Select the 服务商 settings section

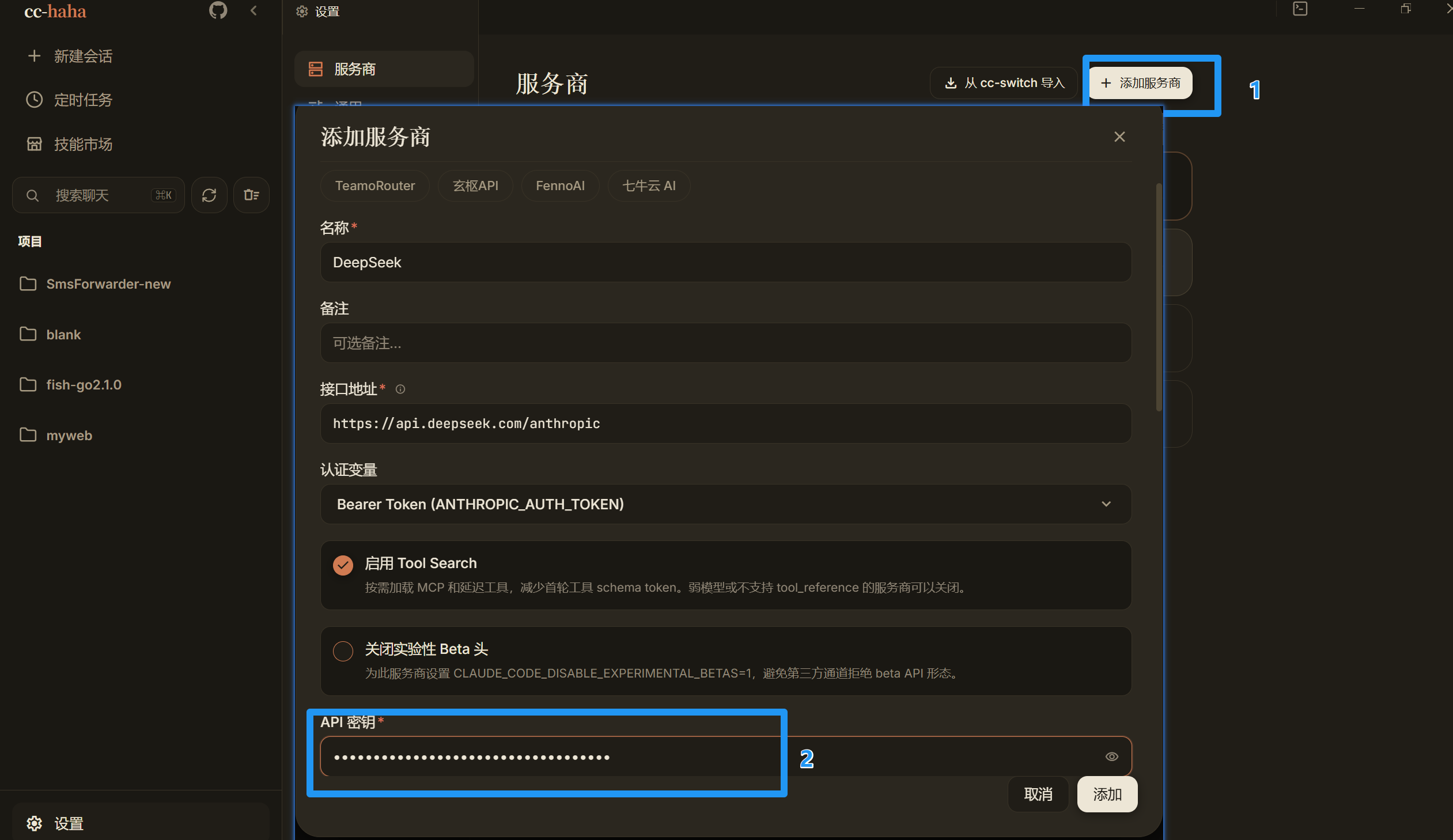click(x=384, y=69)
